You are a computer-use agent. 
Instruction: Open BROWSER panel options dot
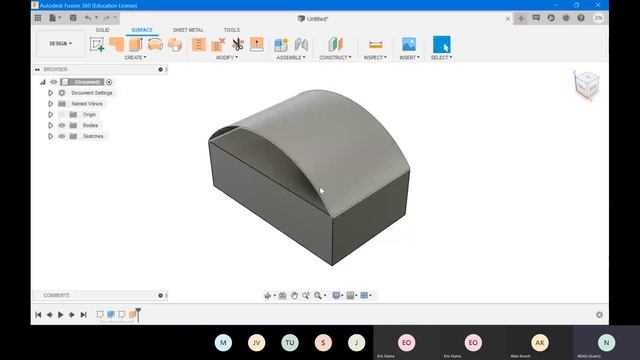point(160,70)
